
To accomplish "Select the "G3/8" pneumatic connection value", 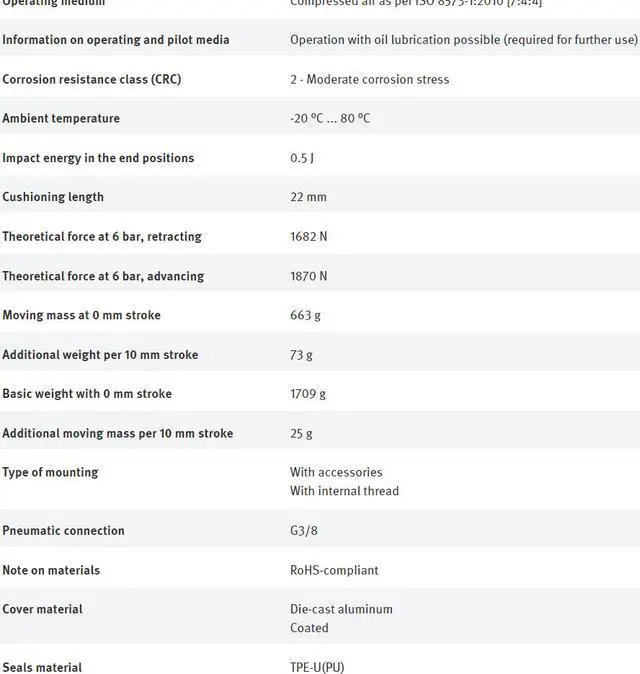I will [x=304, y=531].
